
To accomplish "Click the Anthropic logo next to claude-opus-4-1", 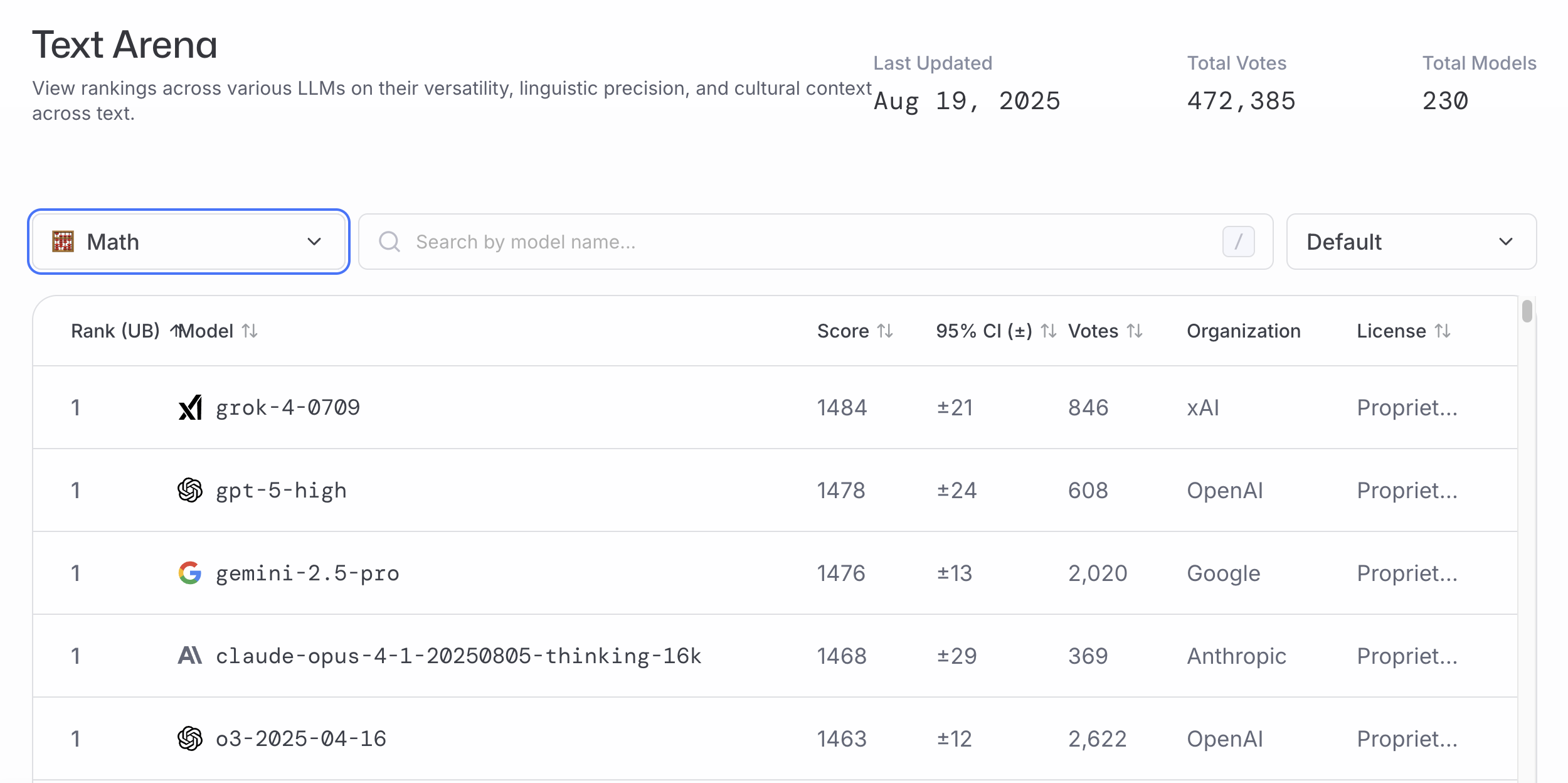I will 190,656.
